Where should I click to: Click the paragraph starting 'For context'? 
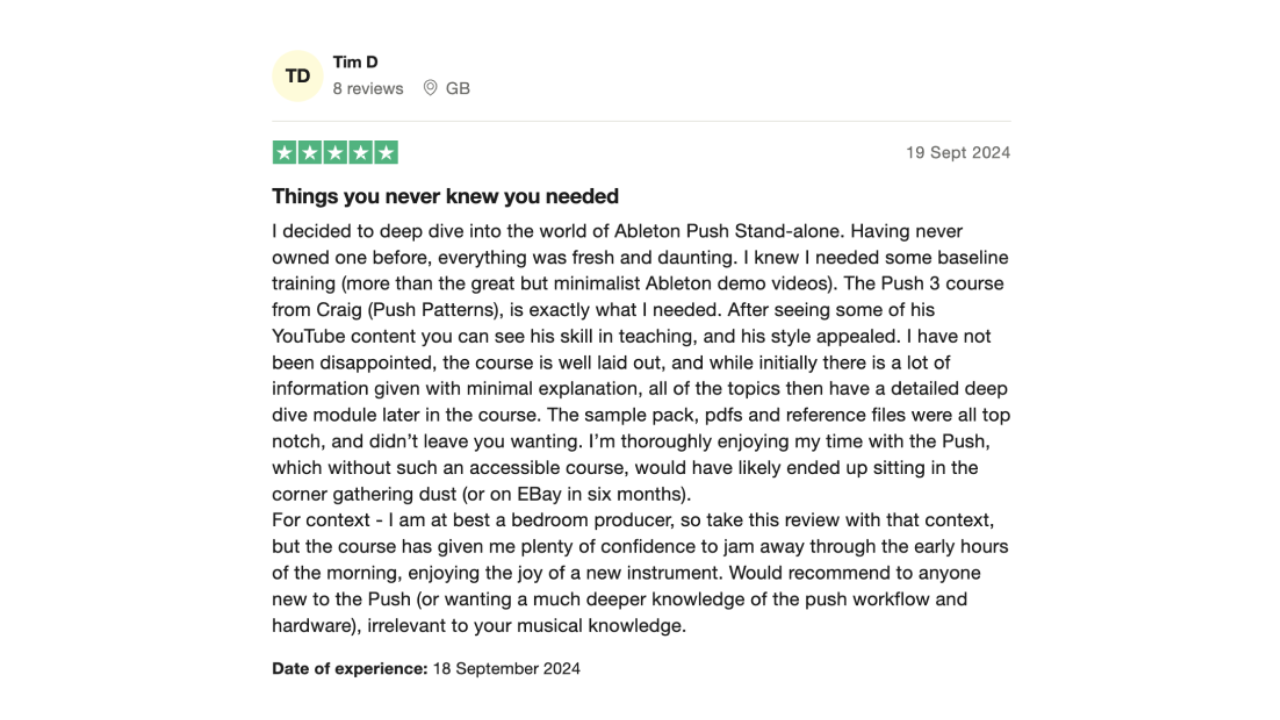point(640,573)
